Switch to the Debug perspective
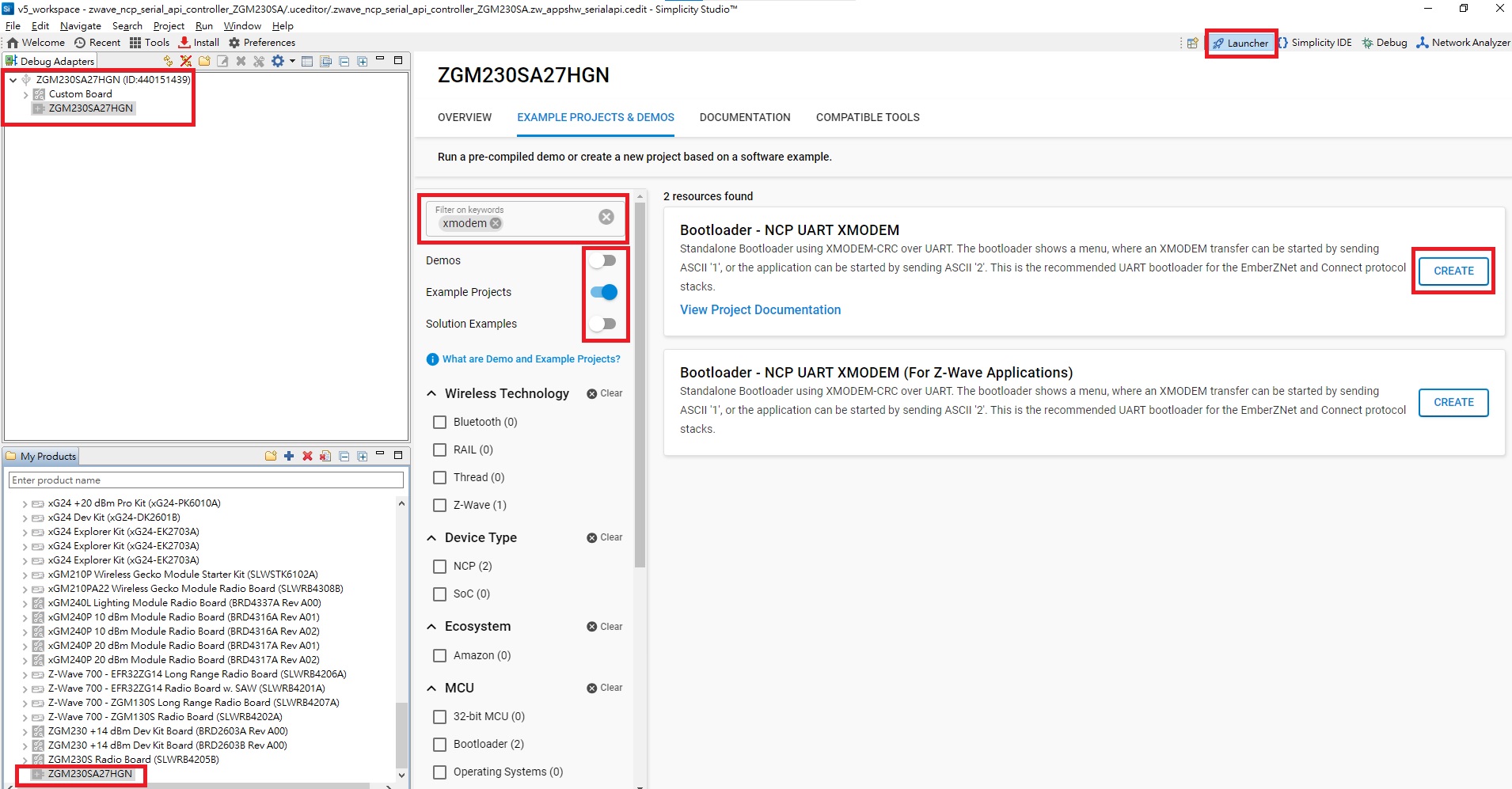The width and height of the screenshot is (1512, 789). click(1384, 43)
